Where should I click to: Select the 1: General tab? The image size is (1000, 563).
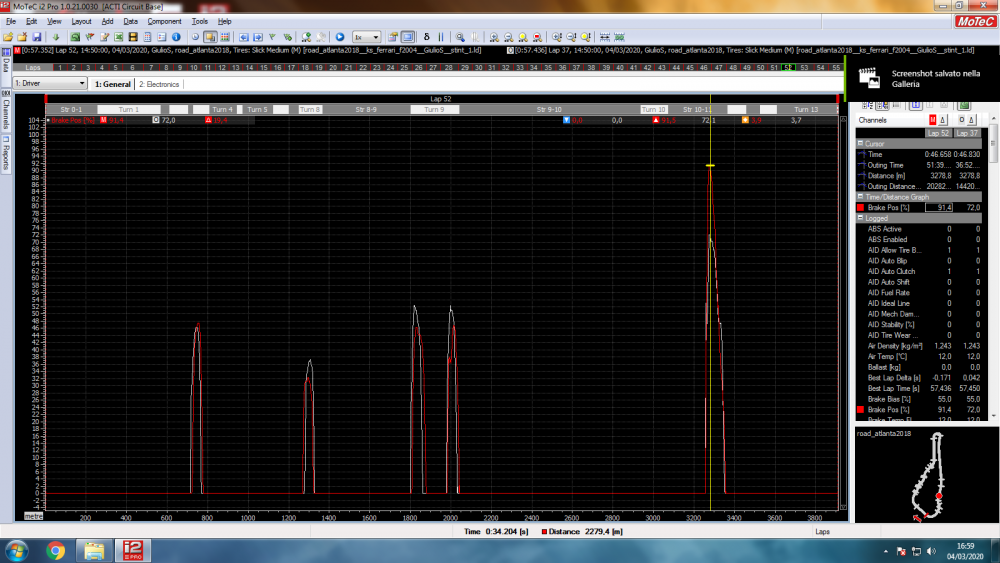(x=112, y=84)
